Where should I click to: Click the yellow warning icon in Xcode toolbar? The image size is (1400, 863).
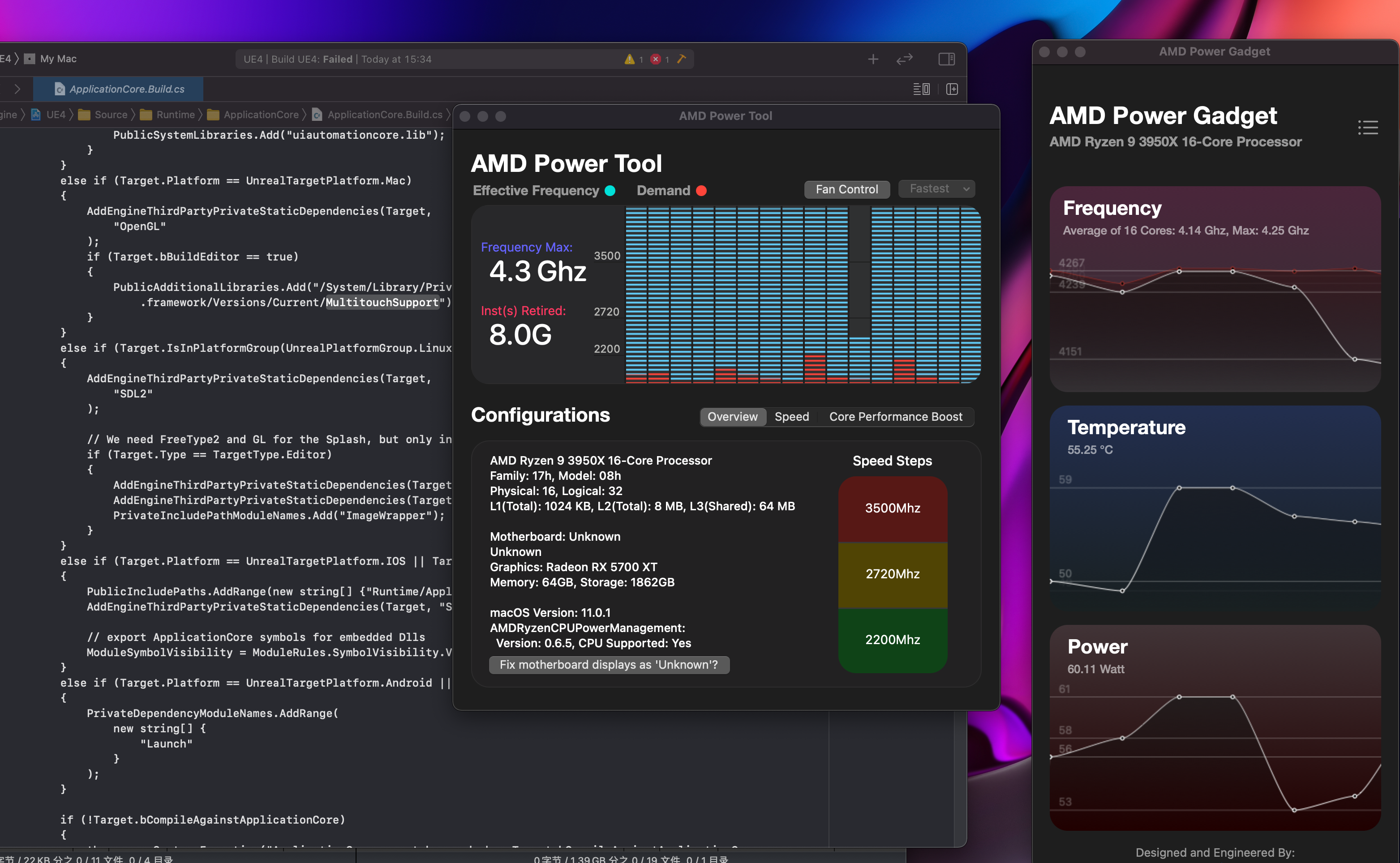[x=629, y=60]
